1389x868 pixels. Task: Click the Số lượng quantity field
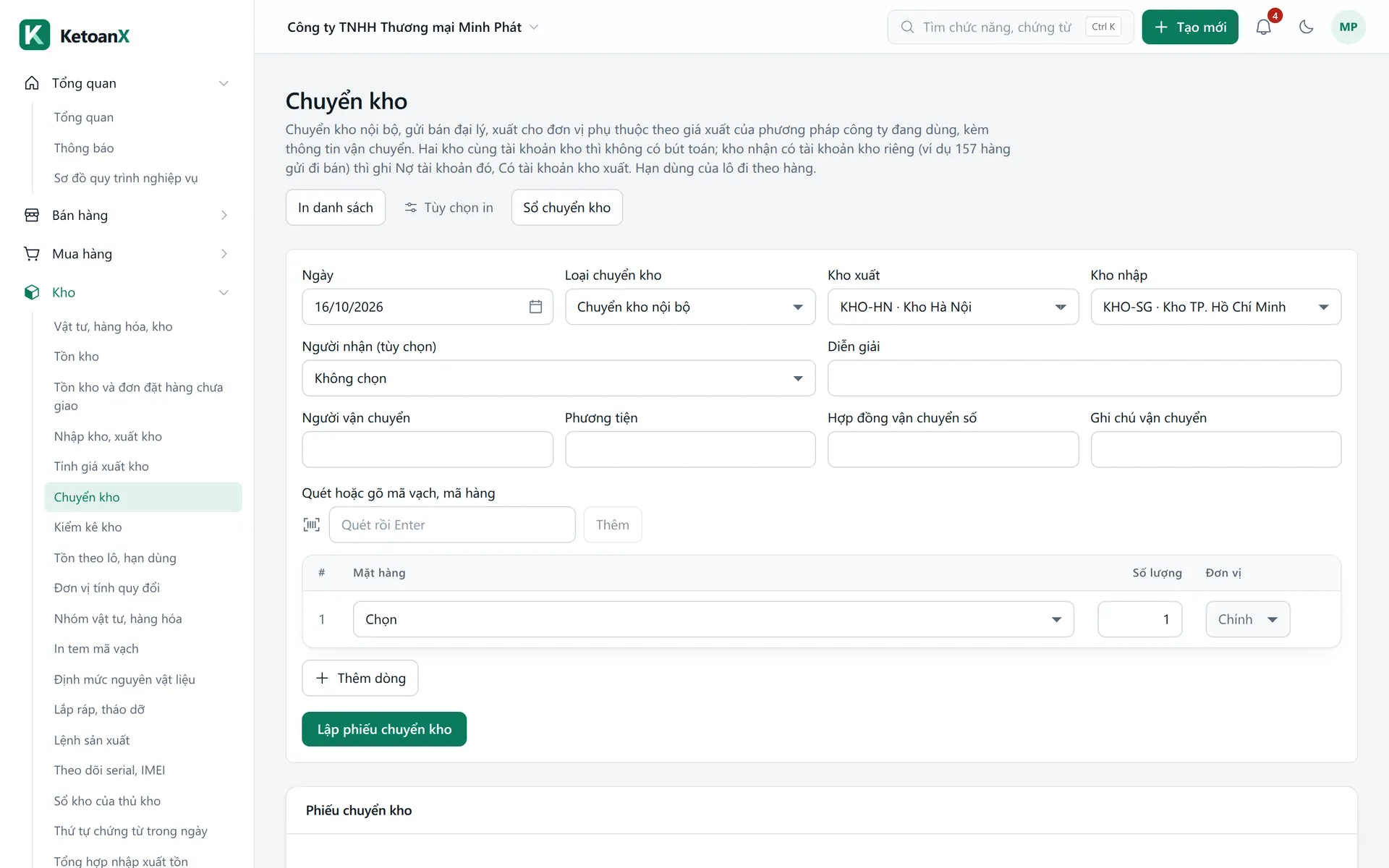(x=1140, y=619)
